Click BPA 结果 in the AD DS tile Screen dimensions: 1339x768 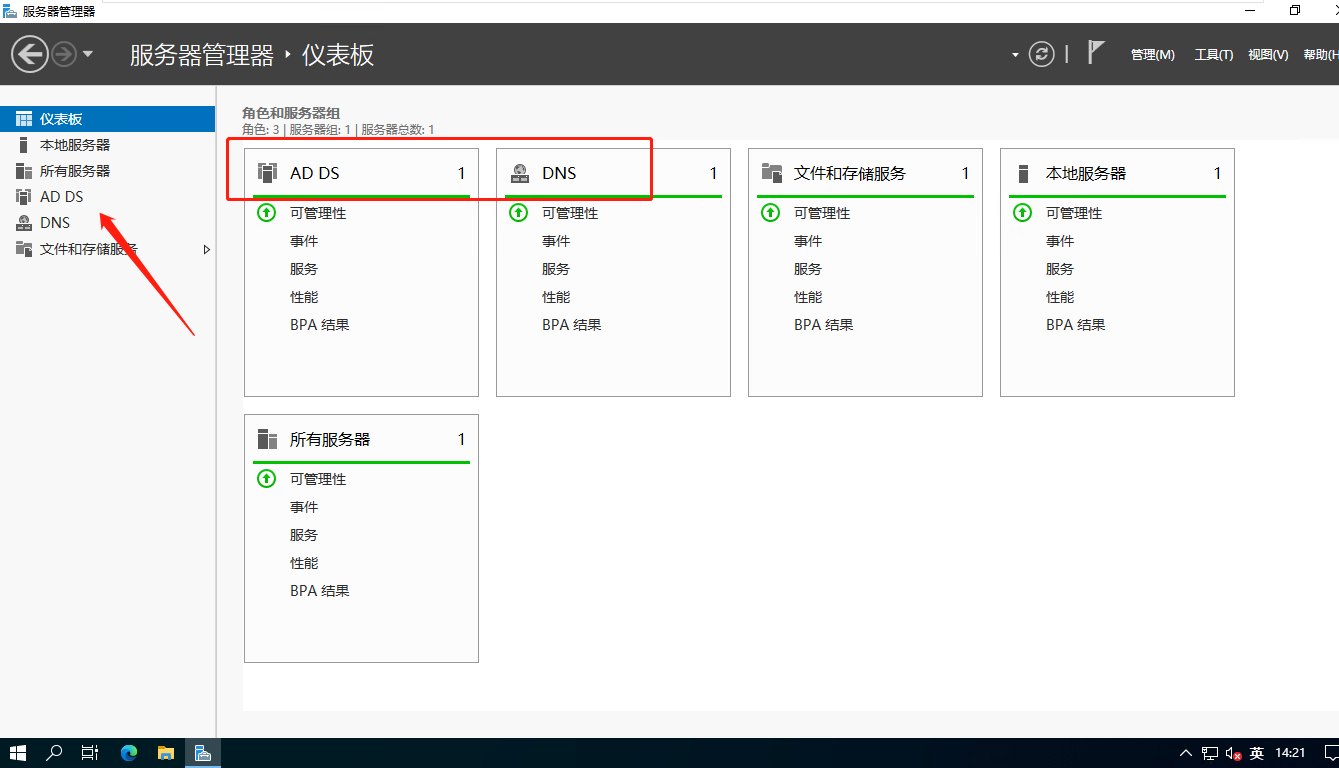(319, 325)
